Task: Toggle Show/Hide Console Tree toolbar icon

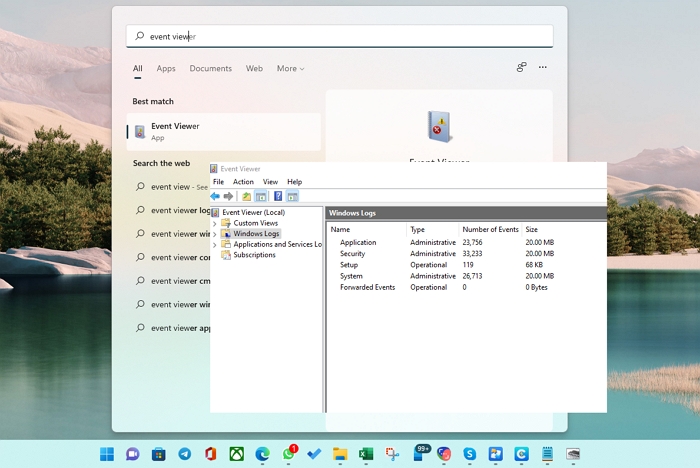Action: click(261, 196)
